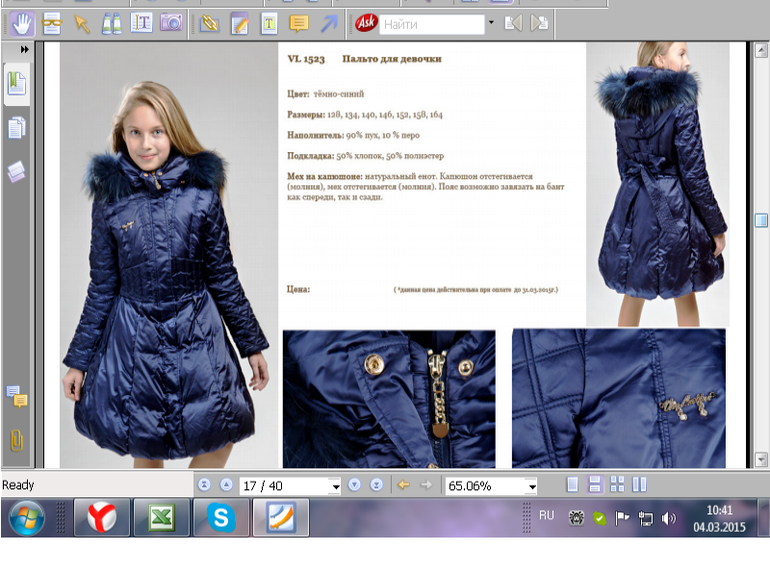The width and height of the screenshot is (770, 578).
Task: Select the text selection tool
Action: [141, 23]
